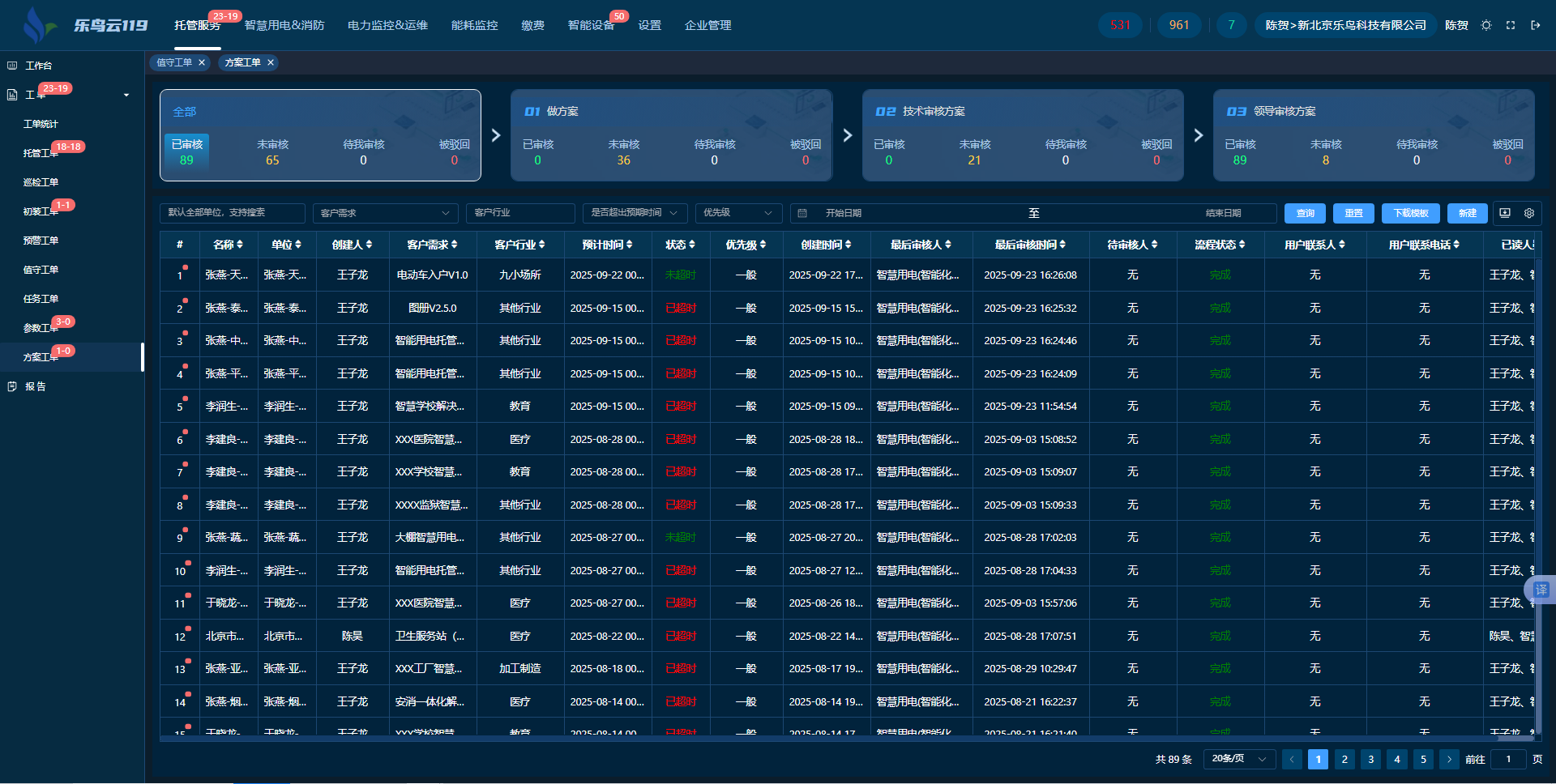Collapse the 工单 sidebar menu group
1556x784 pixels.
tap(126, 96)
